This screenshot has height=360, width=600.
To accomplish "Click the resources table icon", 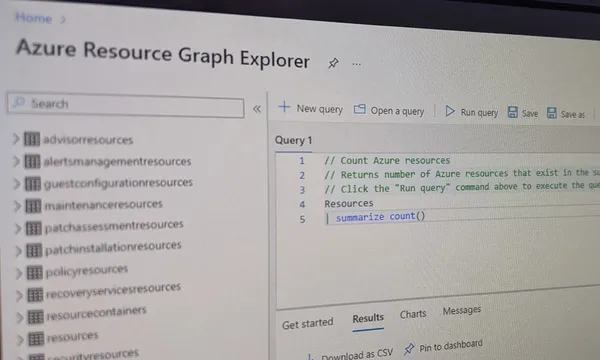I will tap(36, 339).
